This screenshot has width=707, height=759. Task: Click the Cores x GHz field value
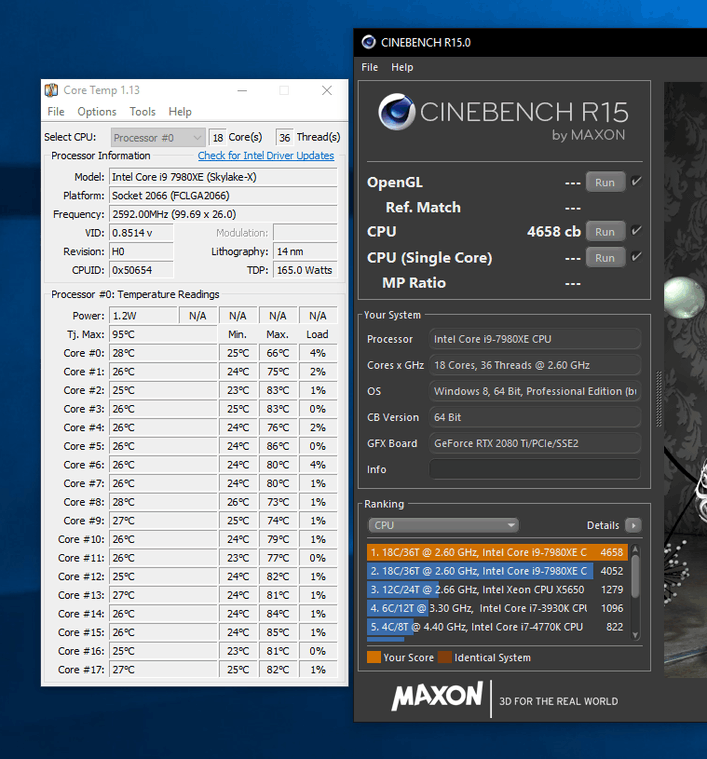[535, 365]
